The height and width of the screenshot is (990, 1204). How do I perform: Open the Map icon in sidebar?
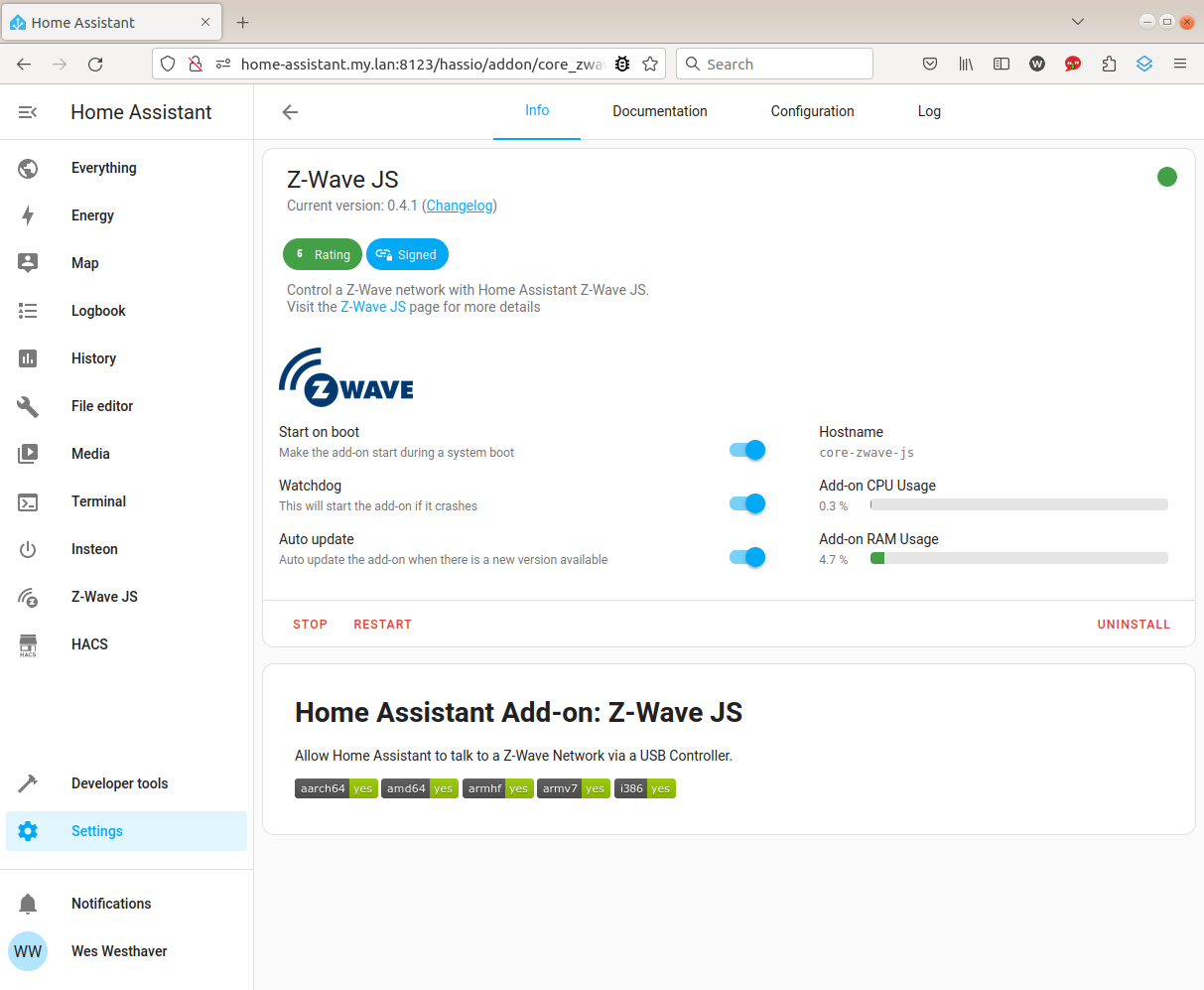(x=28, y=263)
